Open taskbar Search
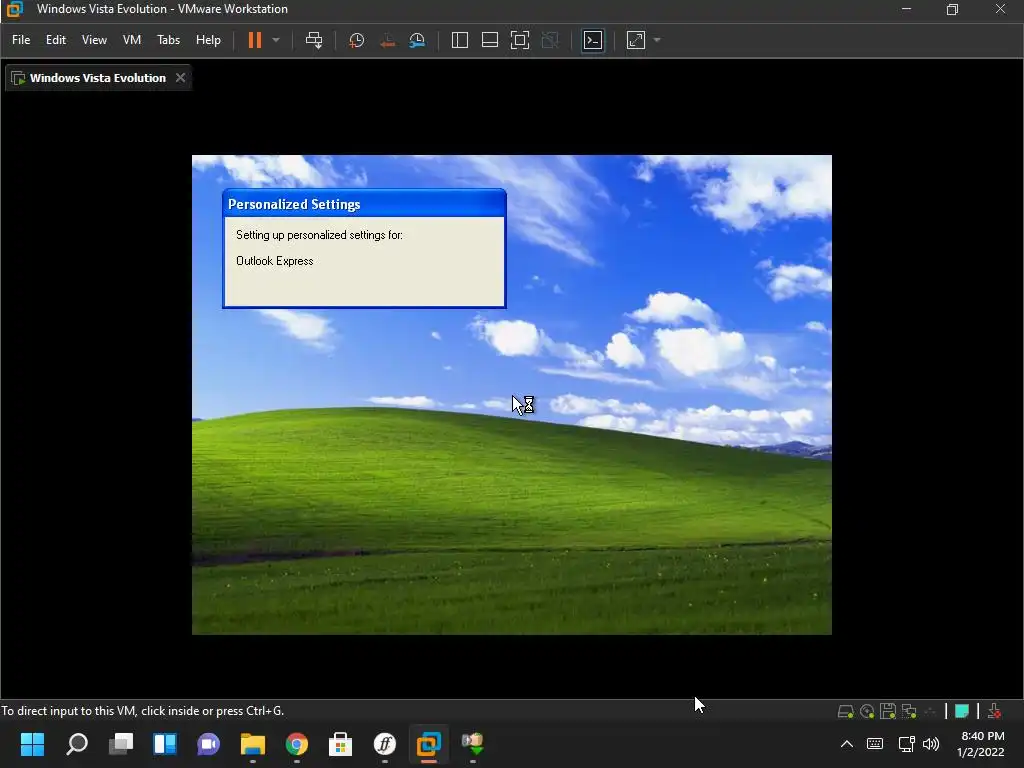1024x768 pixels. 77,744
